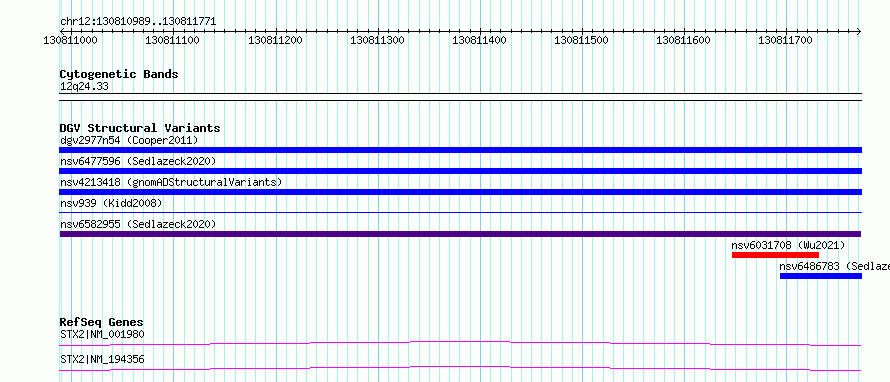Select the purple bar under nsv6582955
Image resolution: width=890 pixels, height=382 pixels.
coord(460,234)
